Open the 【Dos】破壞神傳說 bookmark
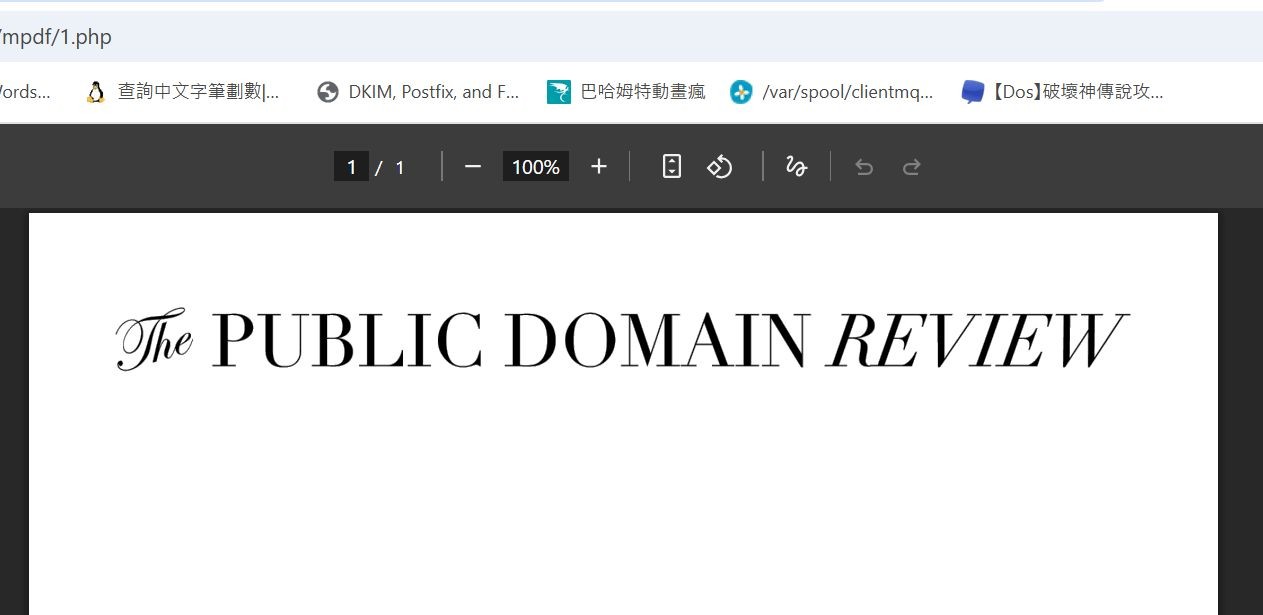Image resolution: width=1263 pixels, height=615 pixels. pos(1063,92)
